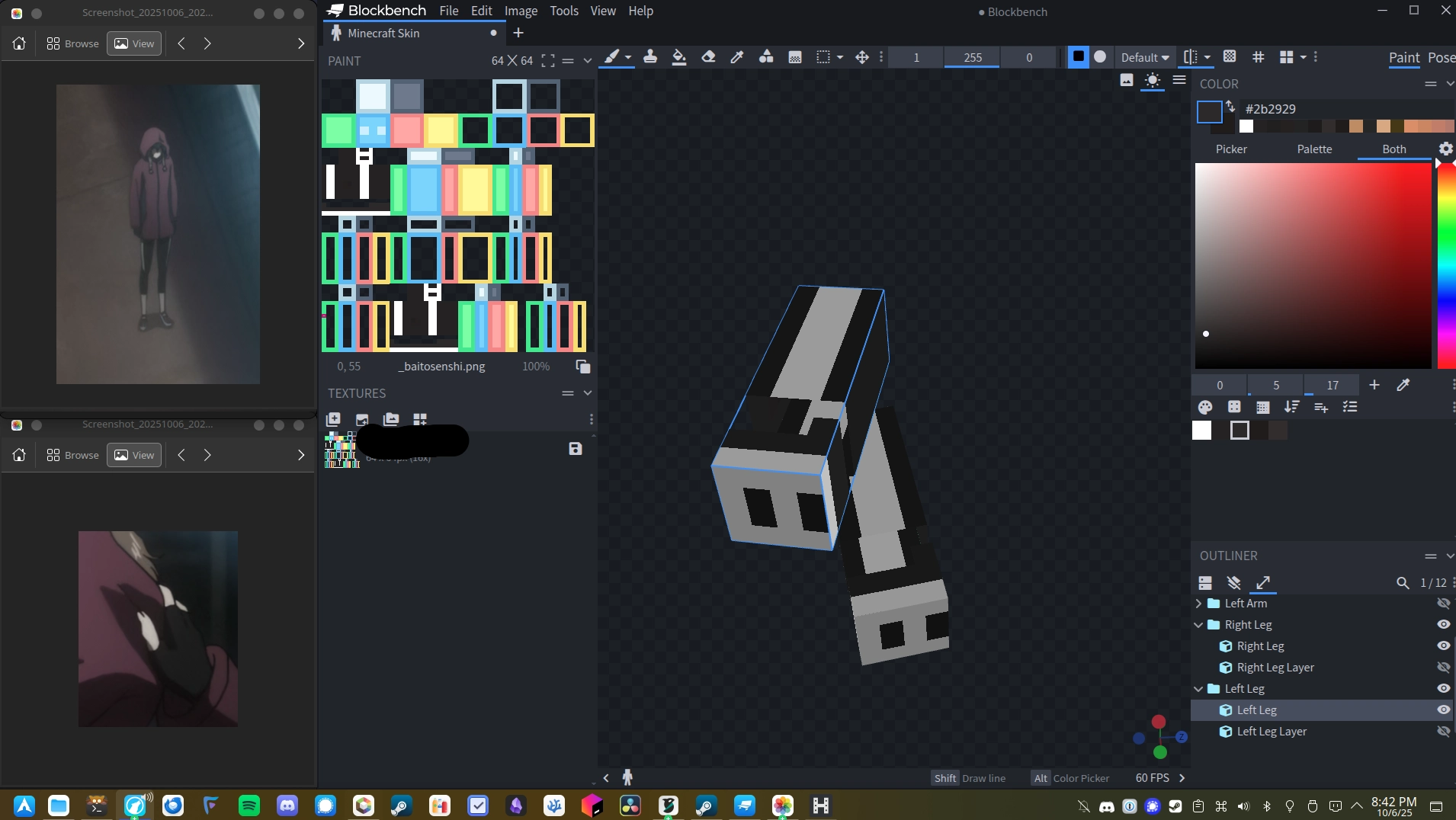Show the Right Leg Layer
Image resolution: width=1456 pixels, height=820 pixels.
click(1443, 667)
